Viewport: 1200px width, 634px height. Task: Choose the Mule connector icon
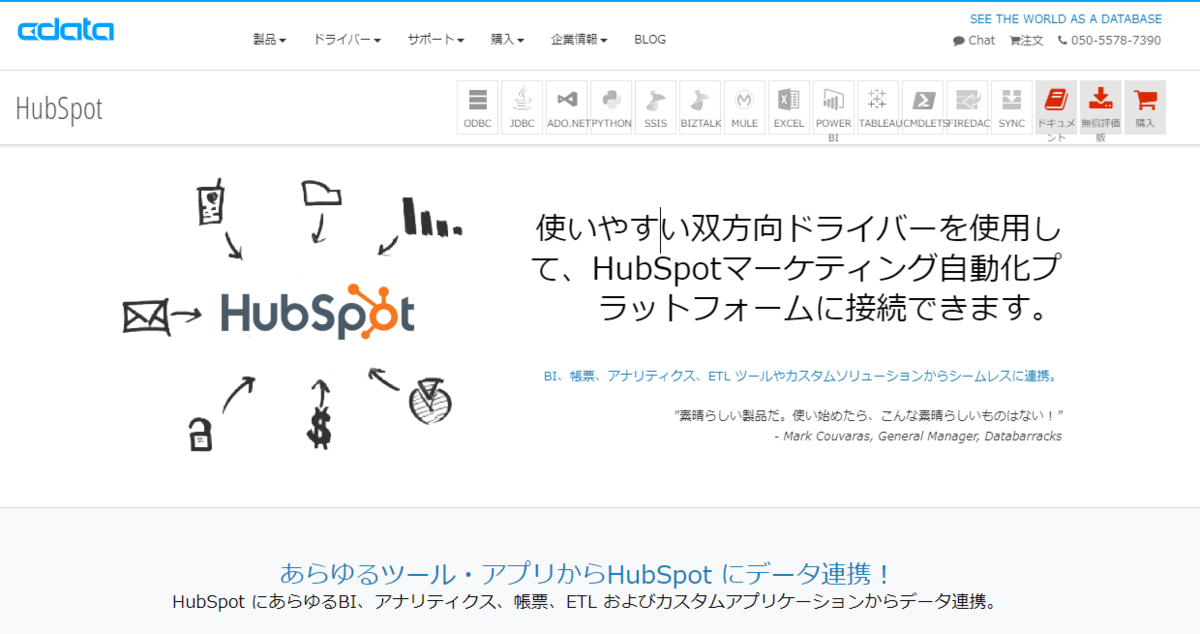(744, 107)
